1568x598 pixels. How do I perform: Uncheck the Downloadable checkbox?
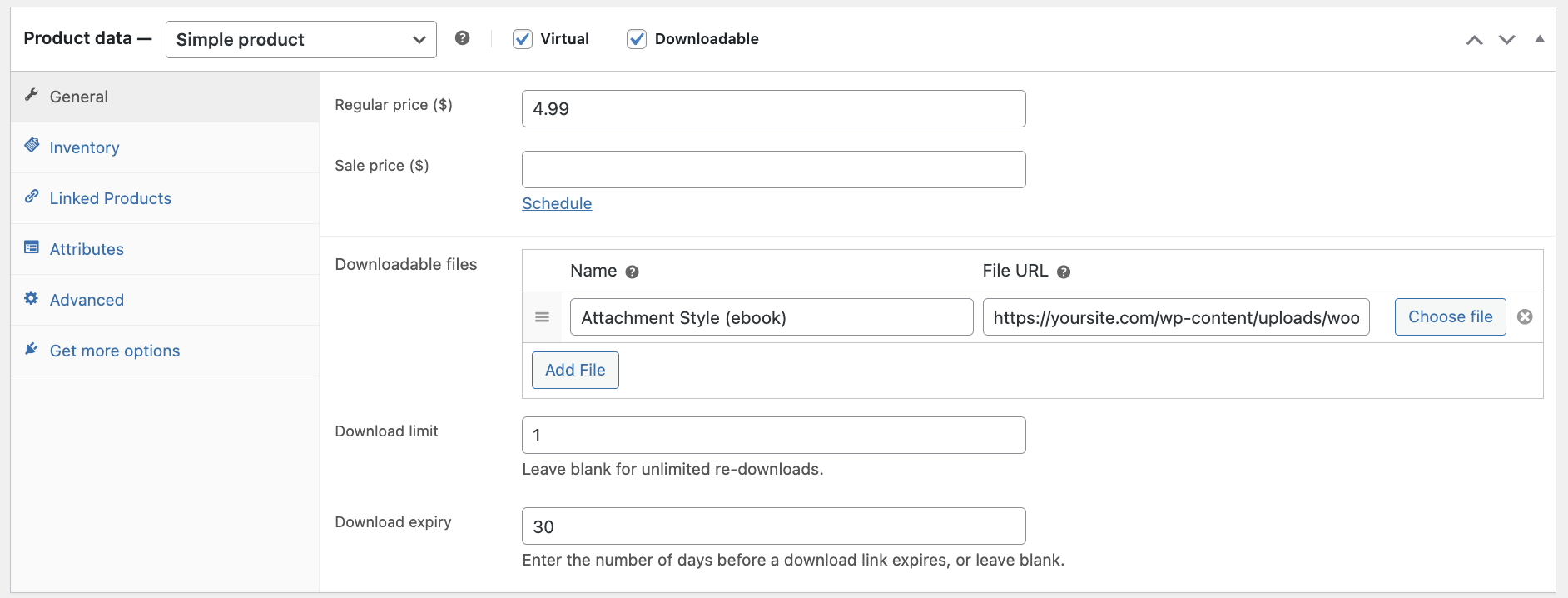tap(637, 39)
